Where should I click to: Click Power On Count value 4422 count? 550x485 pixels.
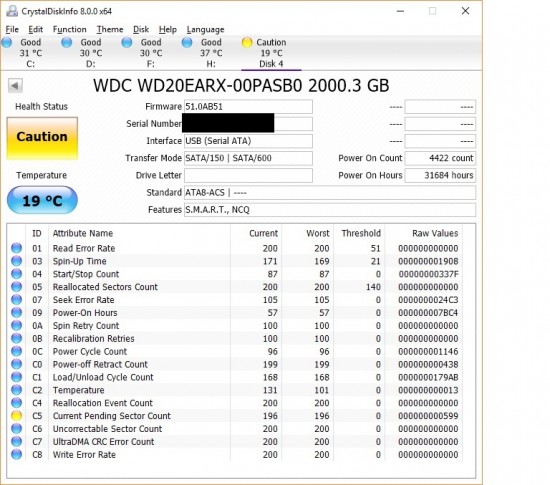click(x=440, y=158)
